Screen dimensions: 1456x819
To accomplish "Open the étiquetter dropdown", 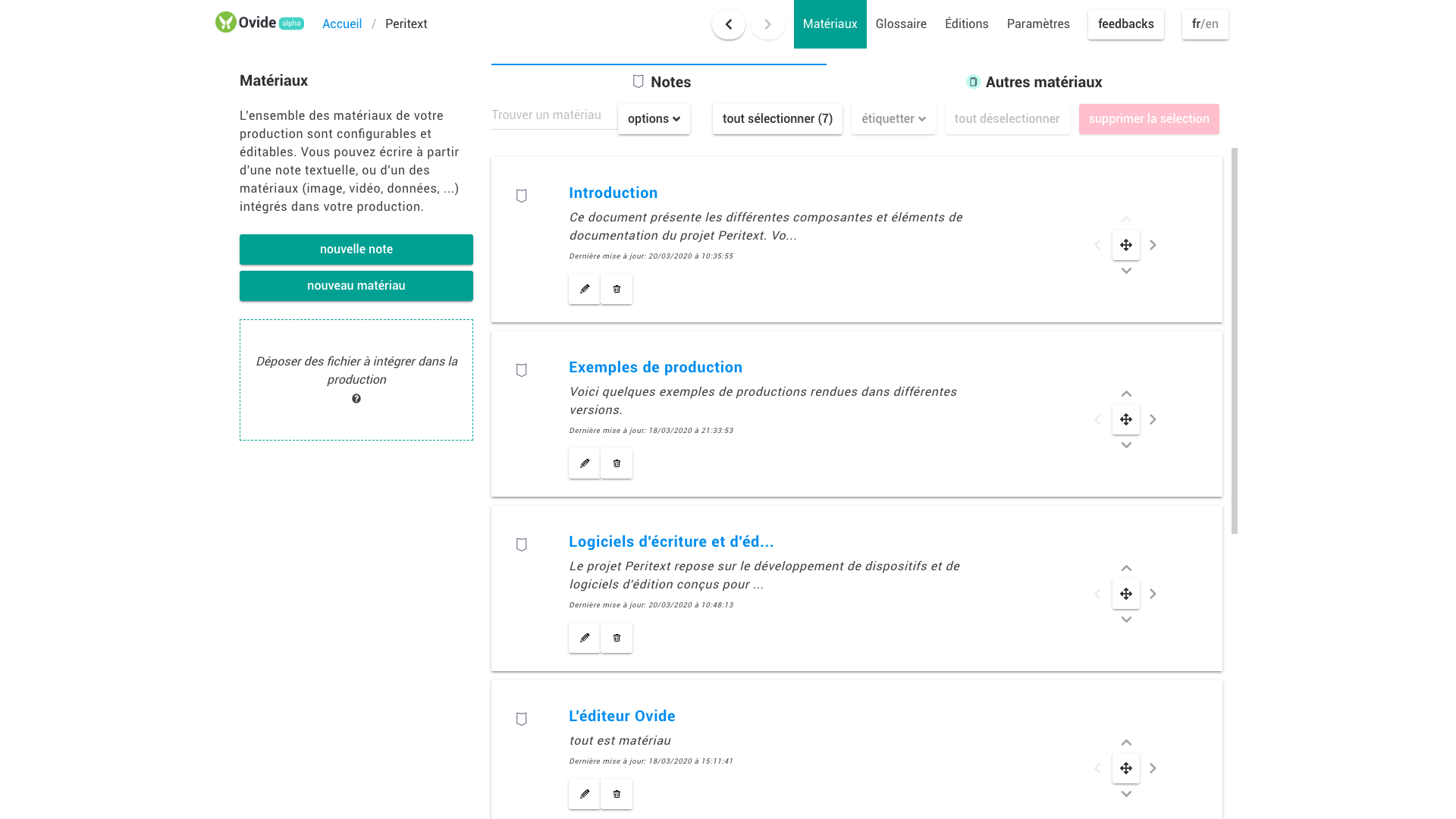I will coord(893,119).
